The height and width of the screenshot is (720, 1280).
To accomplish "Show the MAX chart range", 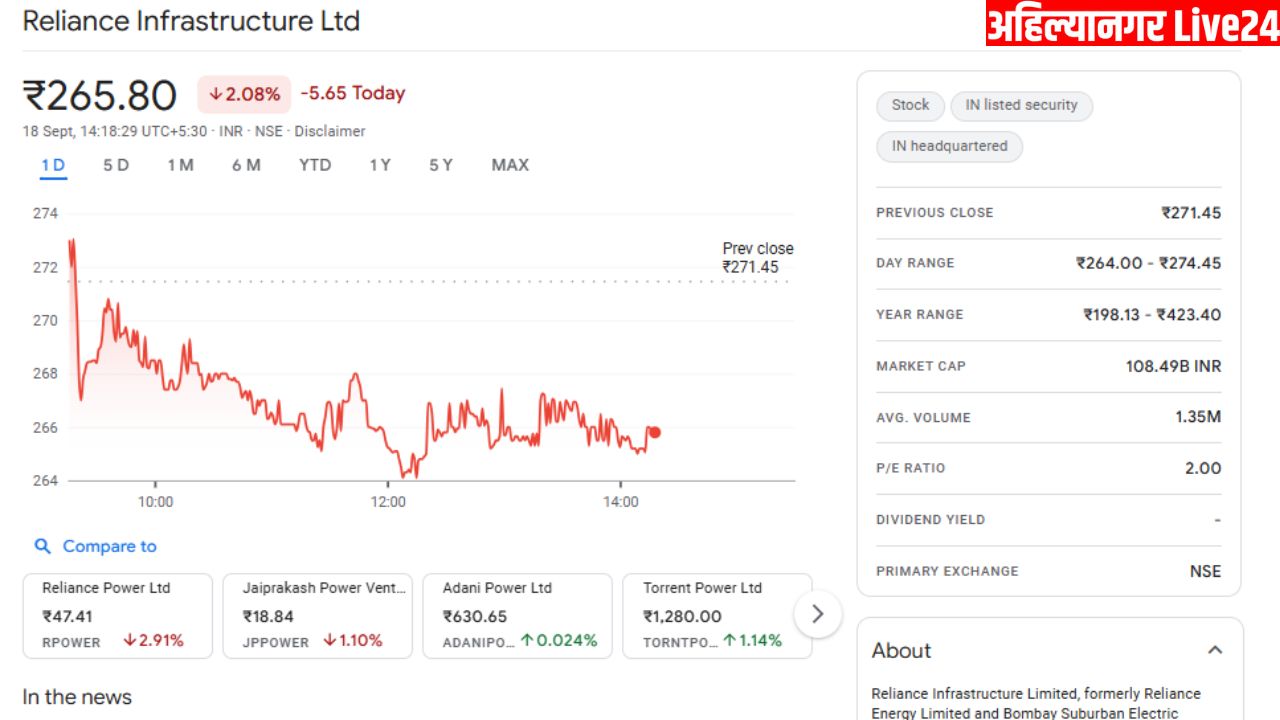I will tap(510, 165).
